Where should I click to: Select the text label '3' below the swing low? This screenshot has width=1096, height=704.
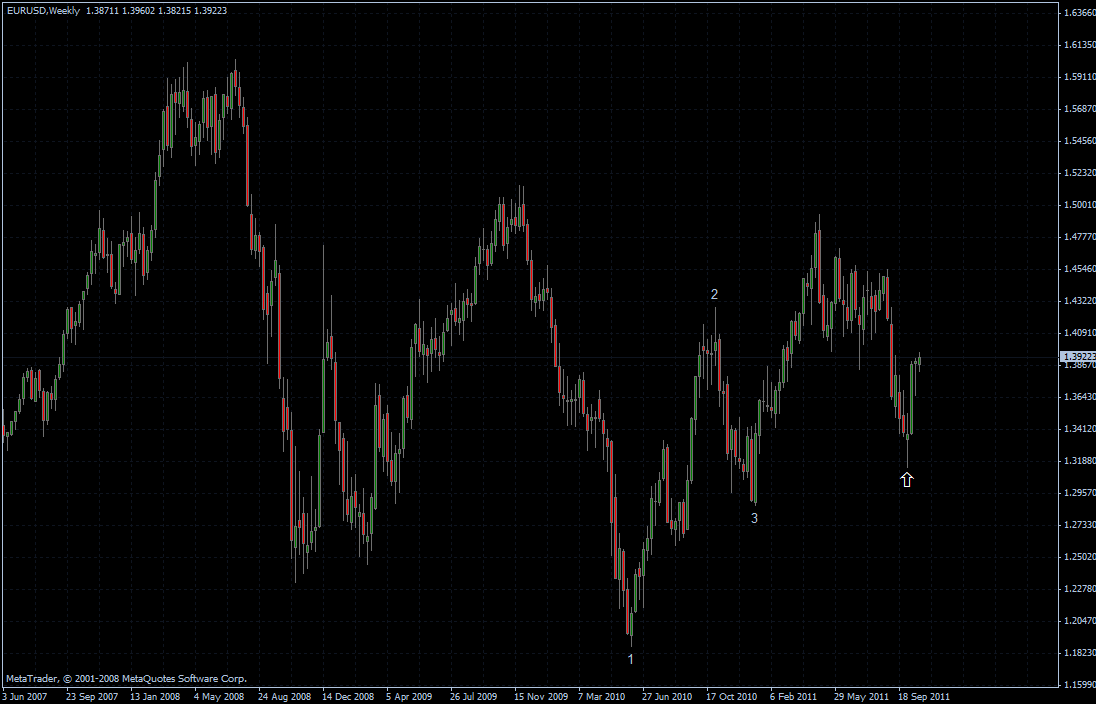coord(754,518)
